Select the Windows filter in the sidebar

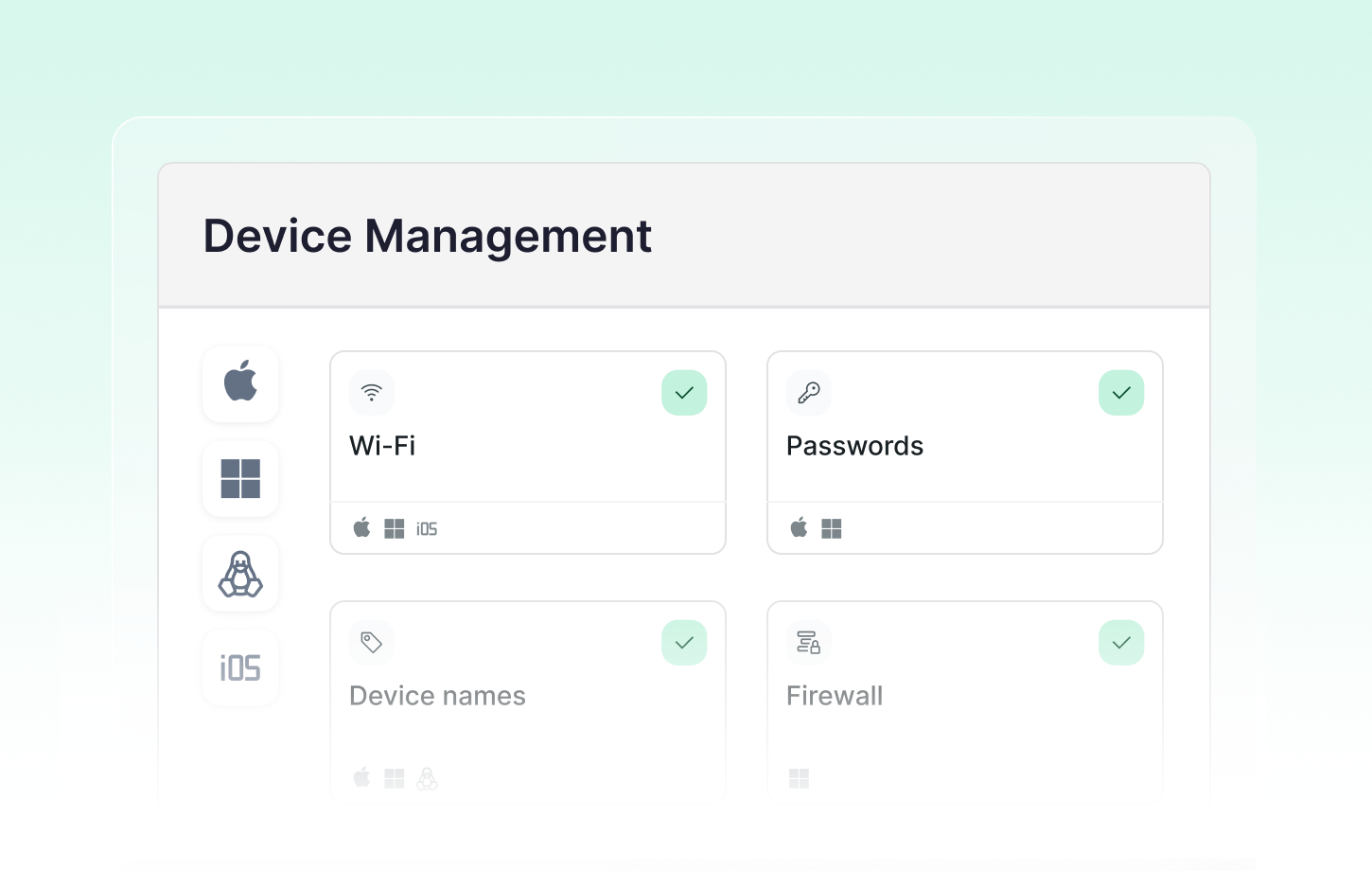[x=240, y=478]
